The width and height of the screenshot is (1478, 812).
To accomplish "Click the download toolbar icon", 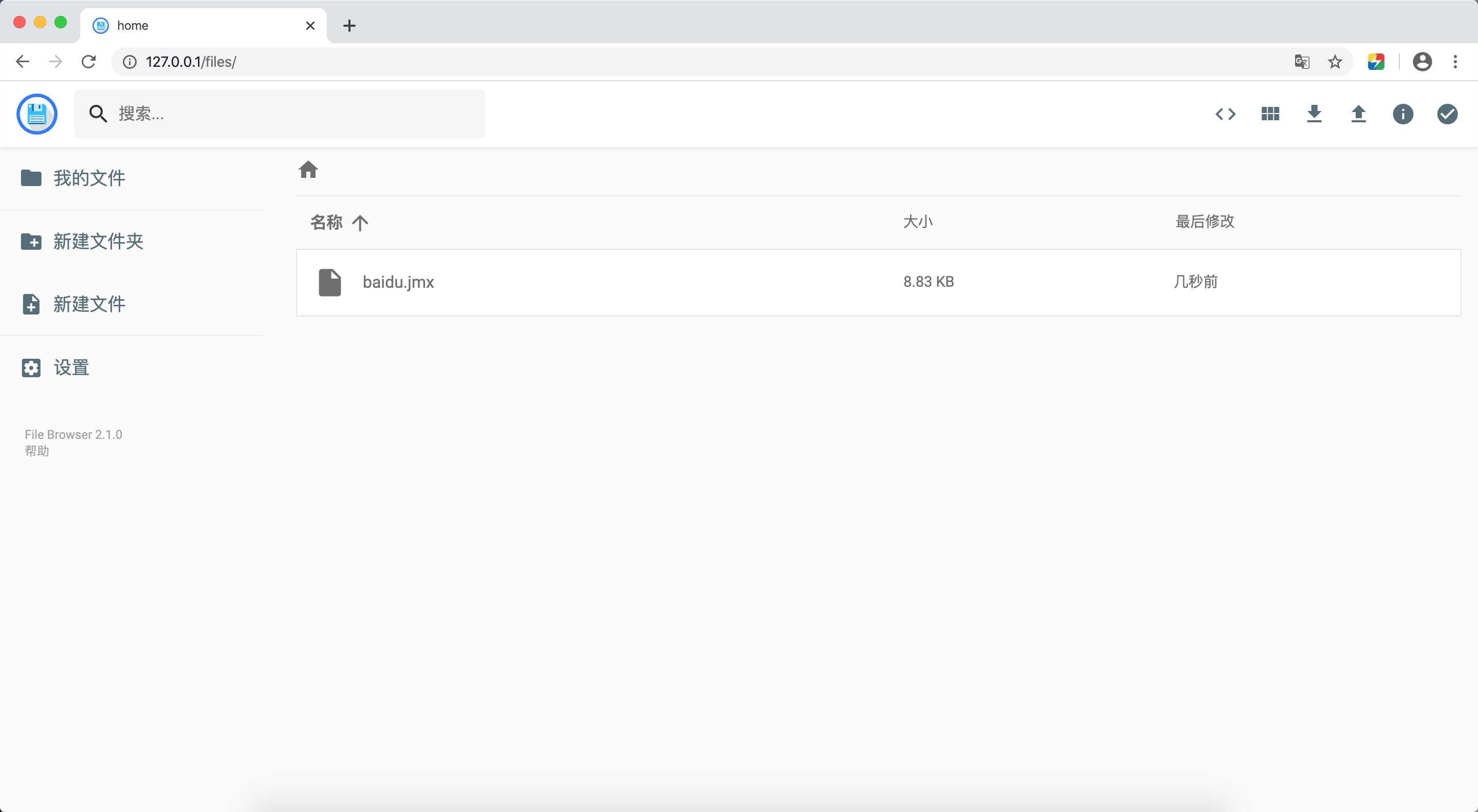I will click(1315, 114).
